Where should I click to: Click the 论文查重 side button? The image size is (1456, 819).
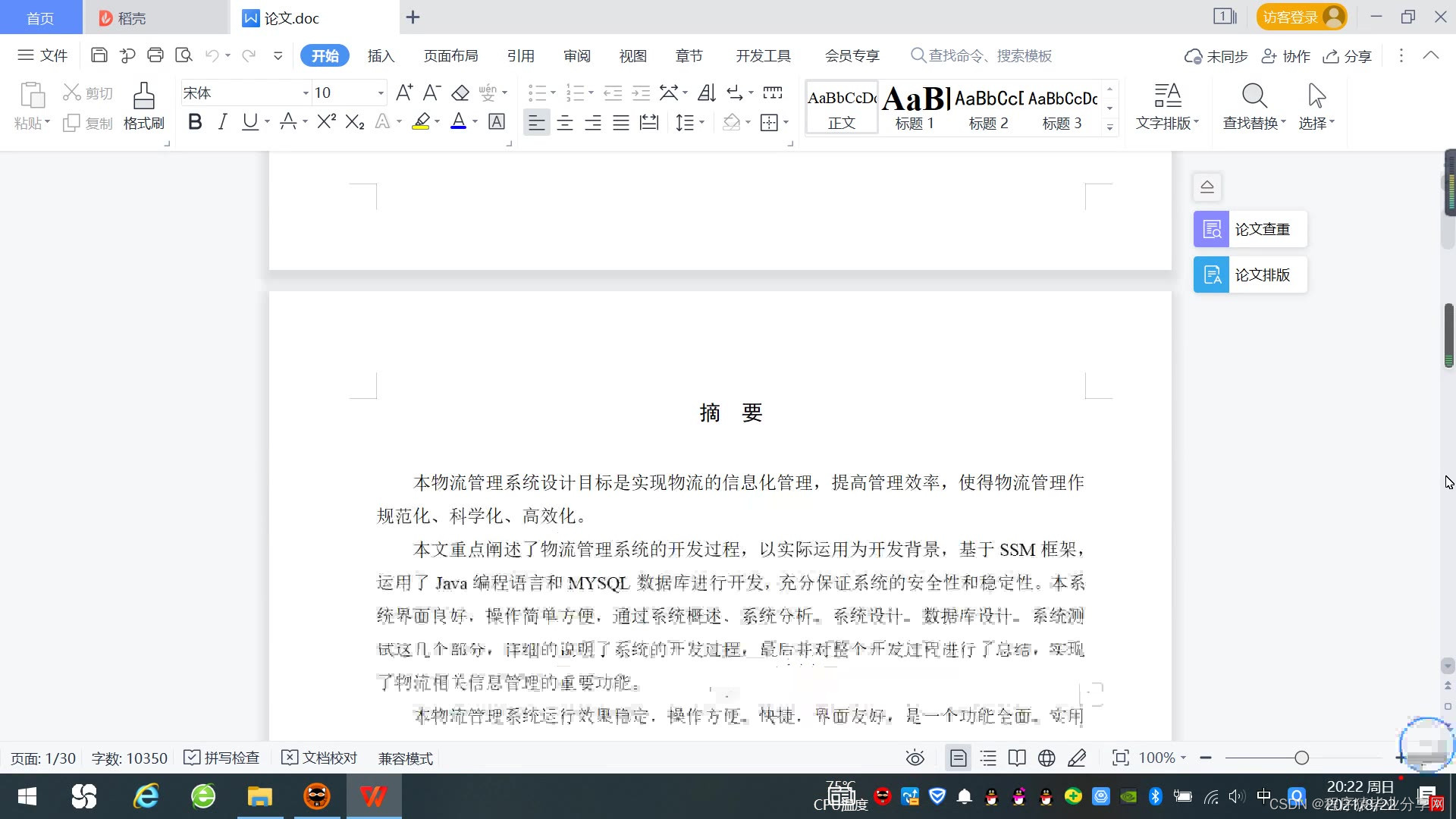click(x=1250, y=229)
